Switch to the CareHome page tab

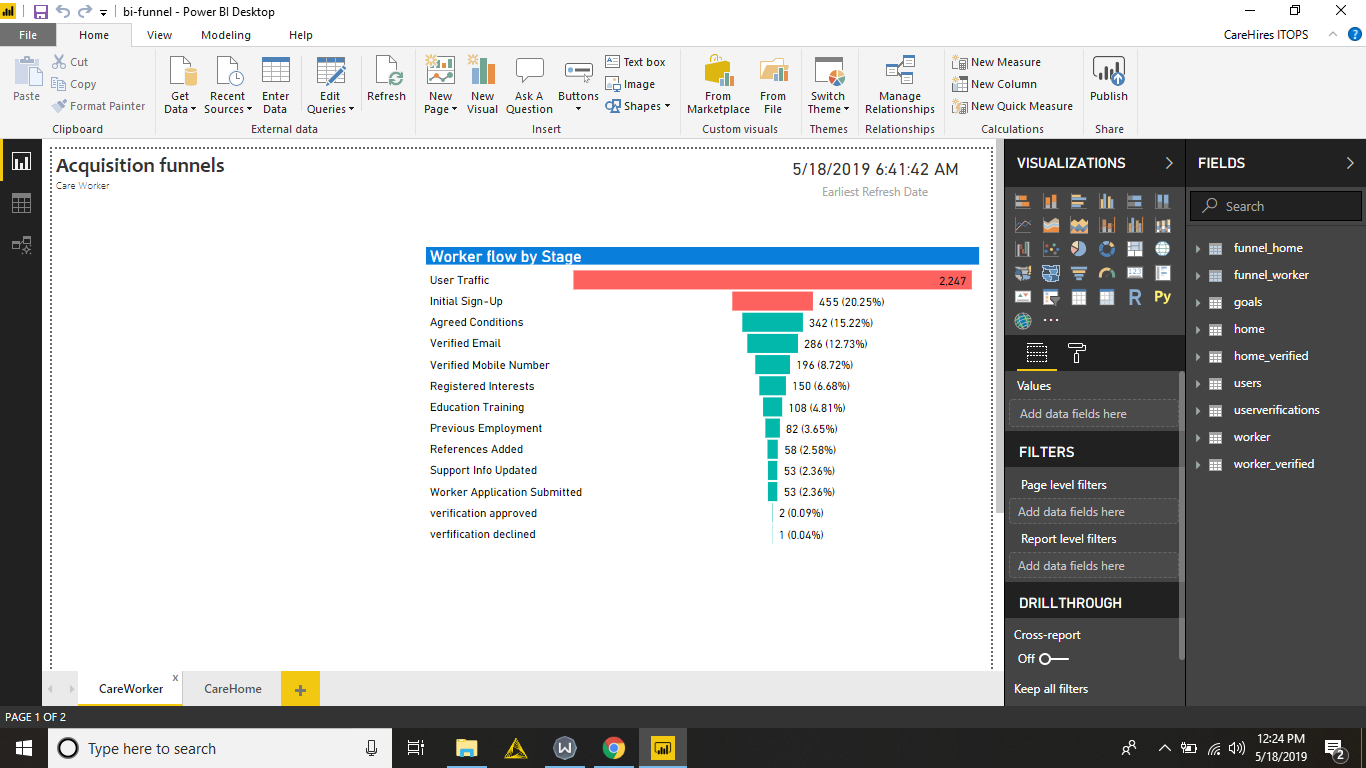[x=233, y=689]
